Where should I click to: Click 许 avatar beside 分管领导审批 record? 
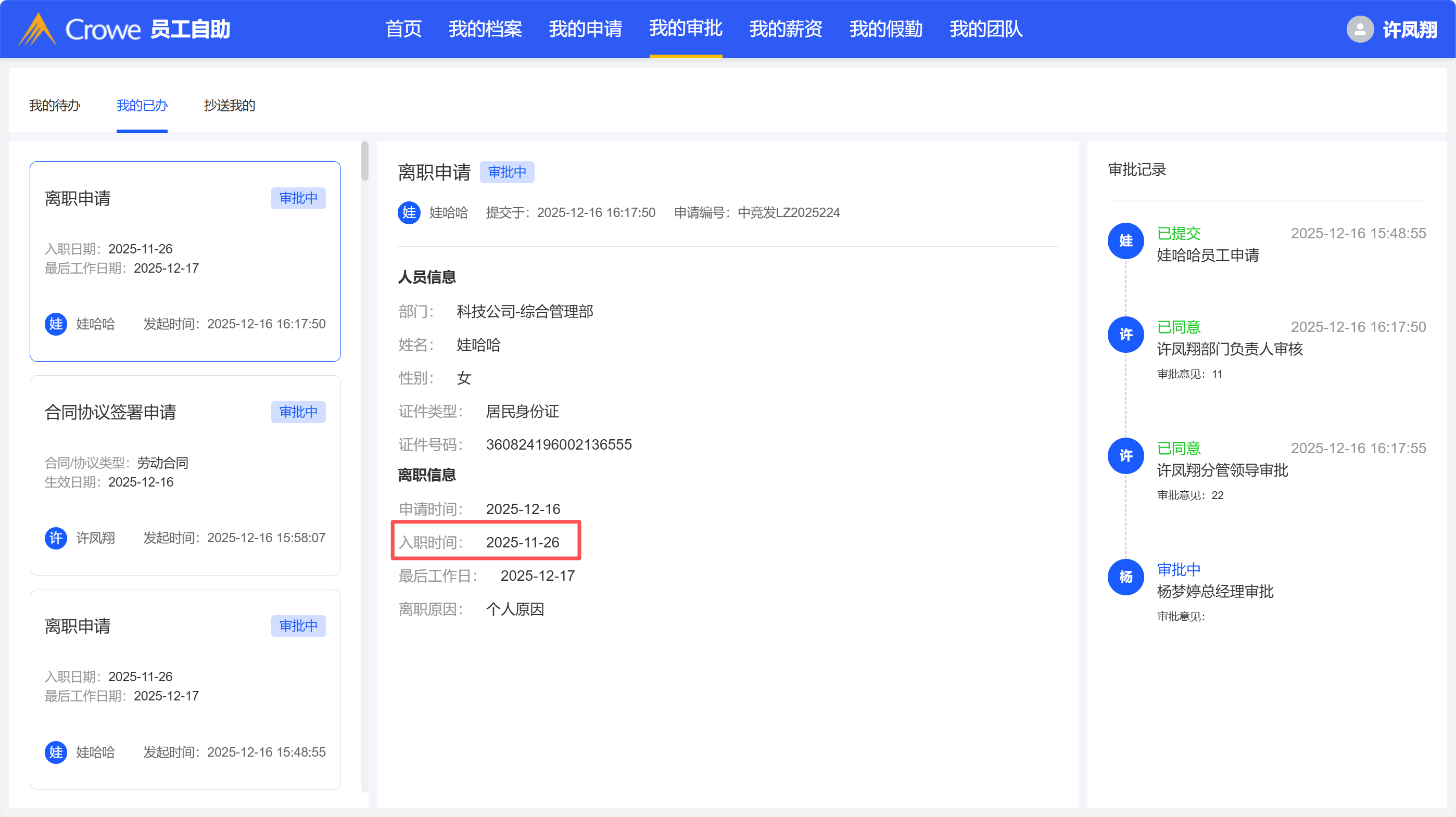(x=1125, y=455)
